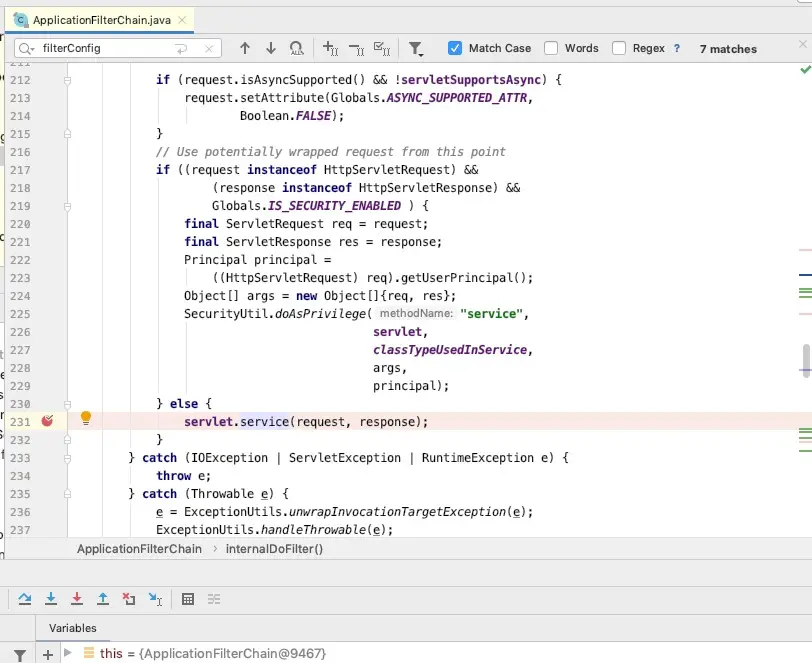Screen dimensions: 812x663
Task: Expand the 'this' variable node
Action: click(67, 653)
